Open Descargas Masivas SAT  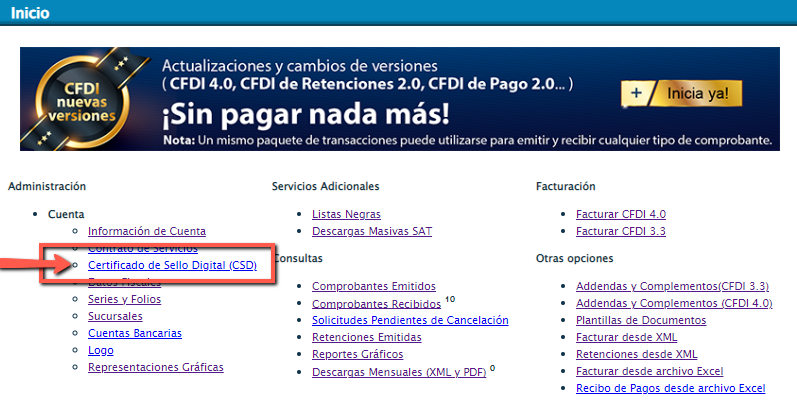[372, 231]
